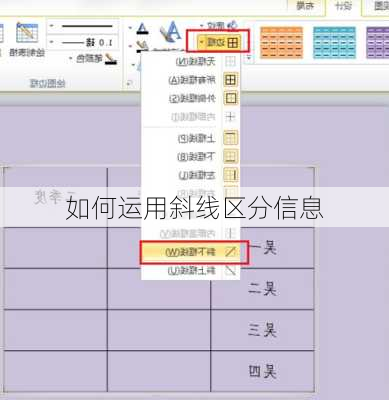Click the large WordArt quick styles A icon
This screenshot has width=389, height=400.
pyautogui.click(x=171, y=32)
